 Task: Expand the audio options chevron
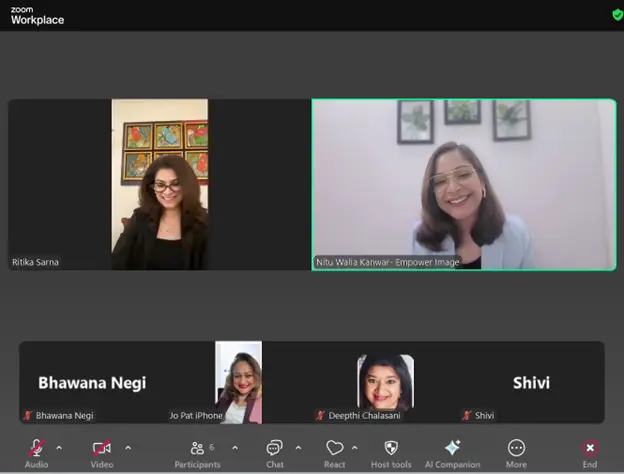coord(59,447)
